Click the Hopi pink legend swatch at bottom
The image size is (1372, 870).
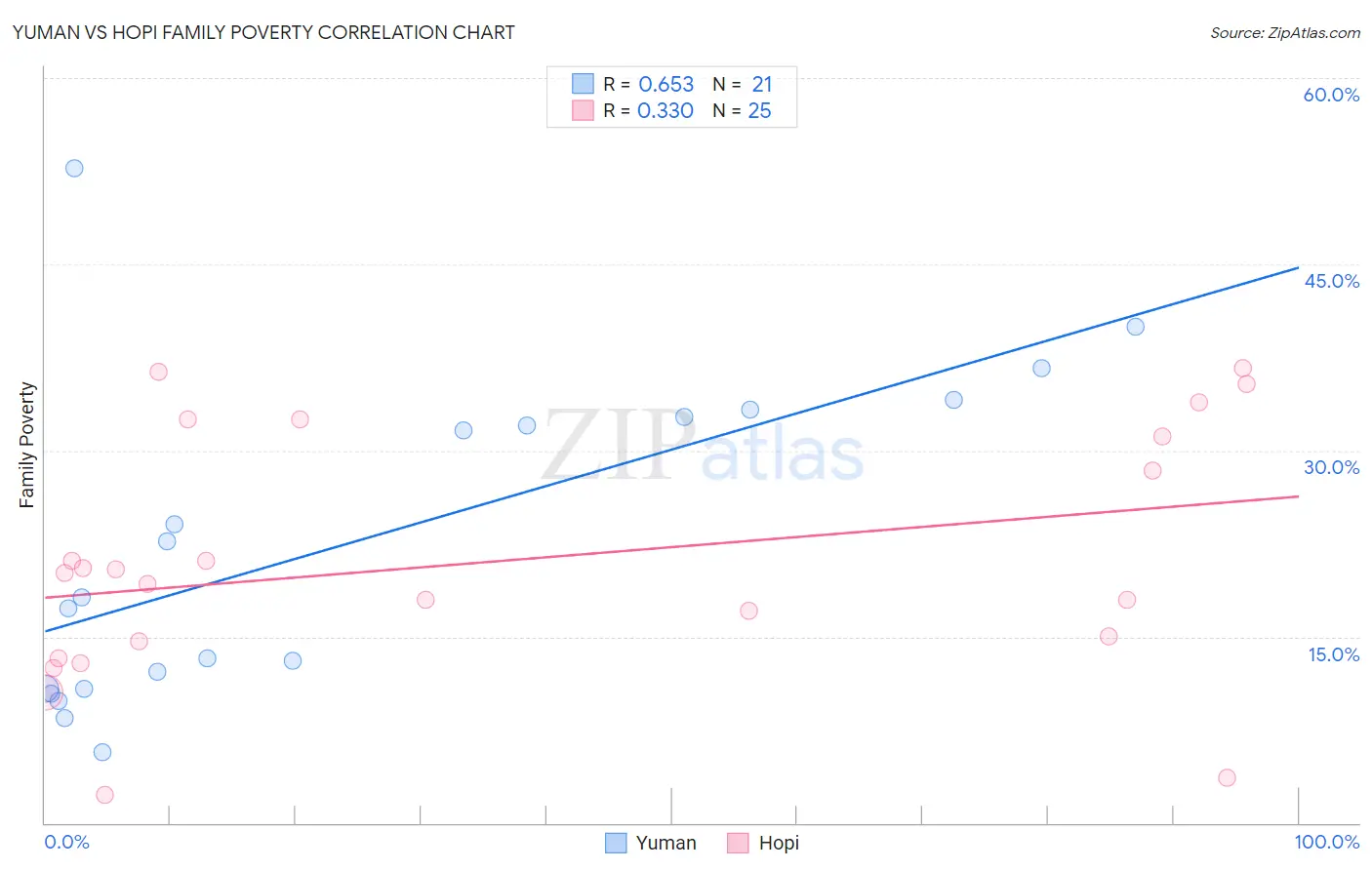click(738, 843)
